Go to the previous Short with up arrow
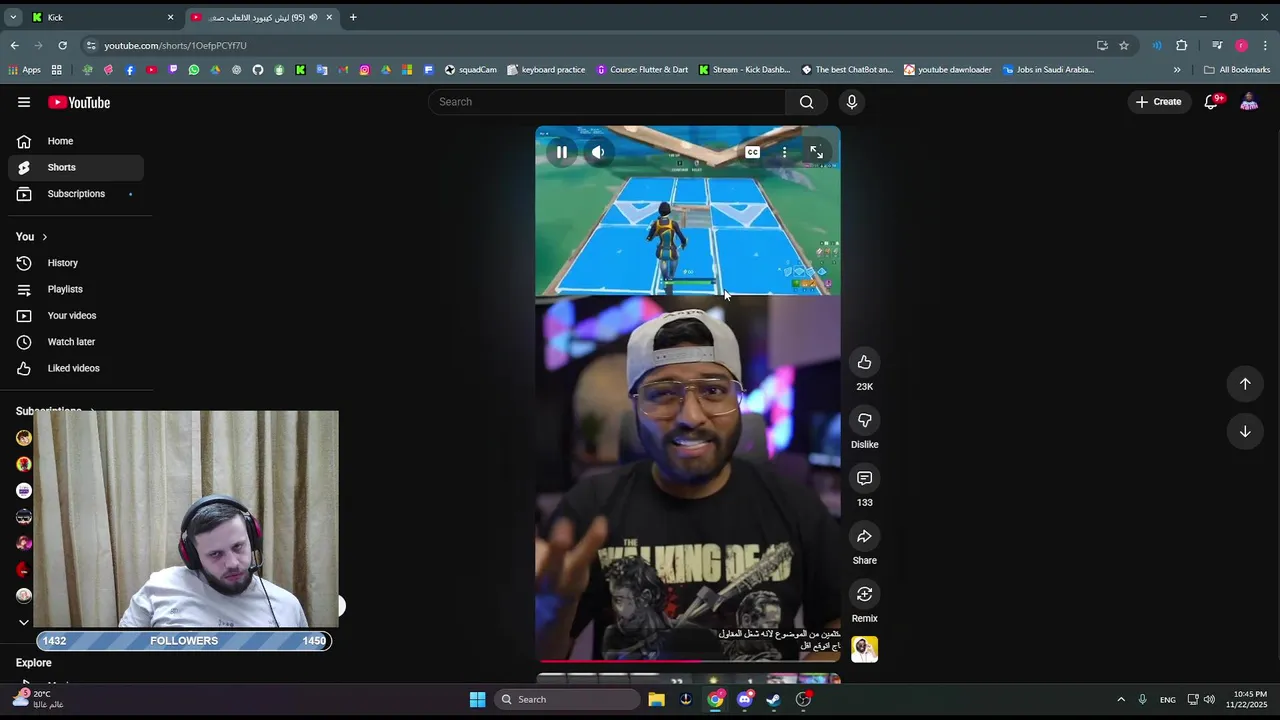 coord(1245,384)
